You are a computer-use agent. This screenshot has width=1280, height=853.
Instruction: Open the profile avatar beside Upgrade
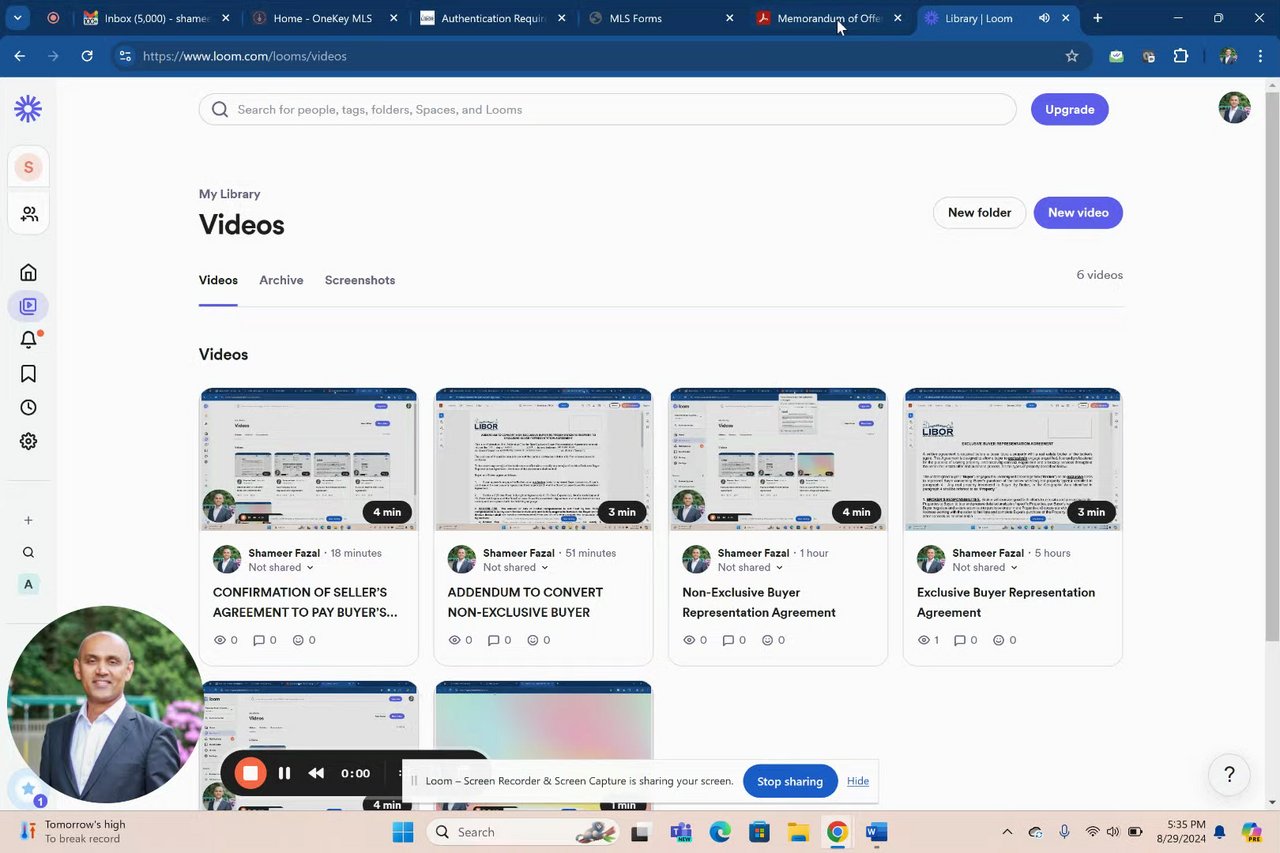(1234, 108)
